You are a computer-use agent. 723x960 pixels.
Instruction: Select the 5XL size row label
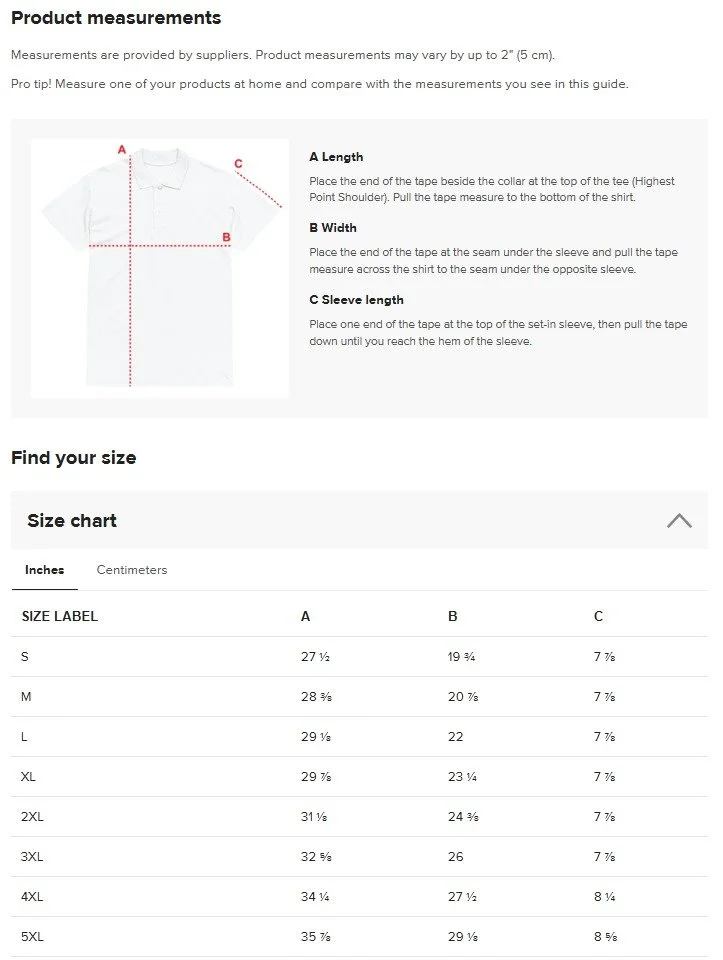33,936
